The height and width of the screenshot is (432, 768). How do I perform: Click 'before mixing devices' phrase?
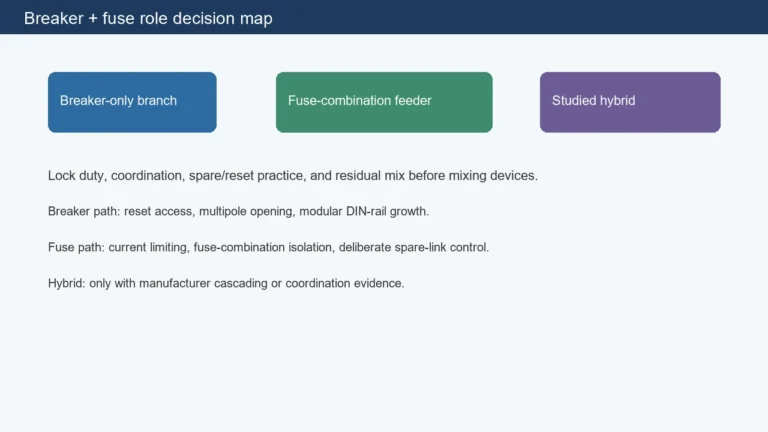click(x=471, y=175)
